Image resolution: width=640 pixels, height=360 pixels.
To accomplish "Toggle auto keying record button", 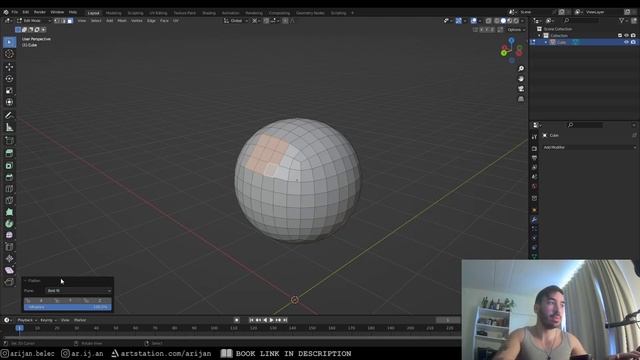I will tap(237, 320).
